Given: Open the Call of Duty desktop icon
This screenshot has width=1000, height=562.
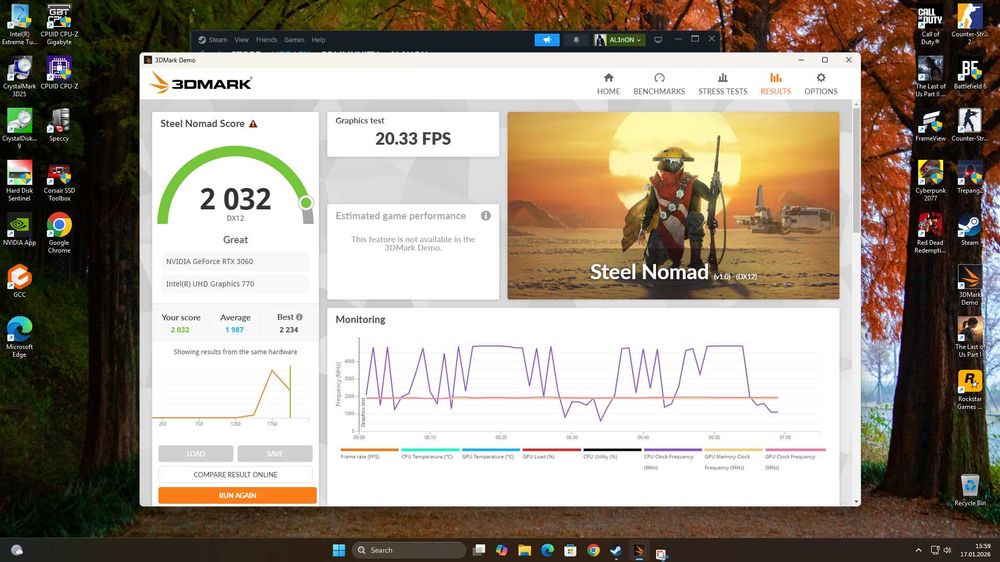Looking at the screenshot, I should [930, 26].
